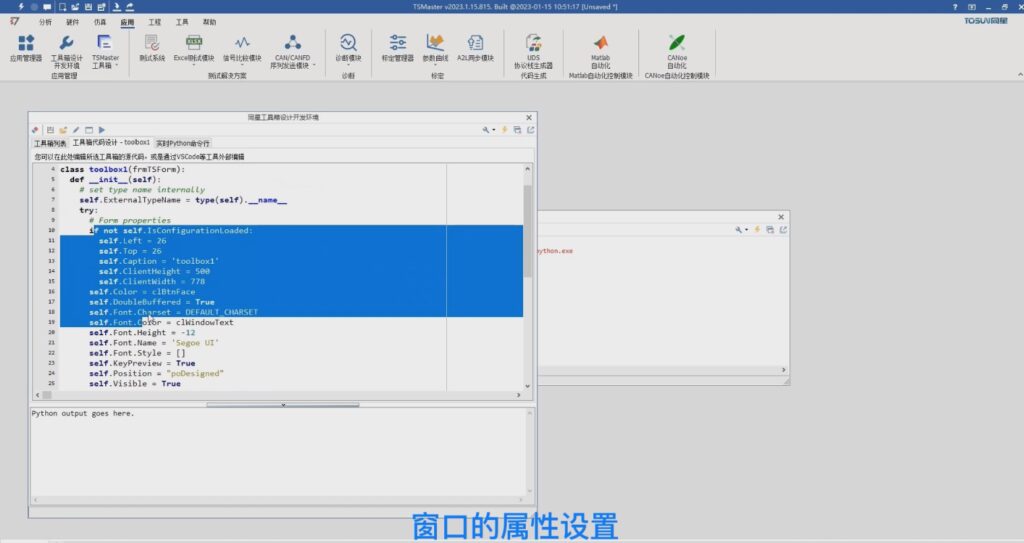Open the 标定管理器 calibration manager
This screenshot has height=543, width=1024.
click(397, 47)
